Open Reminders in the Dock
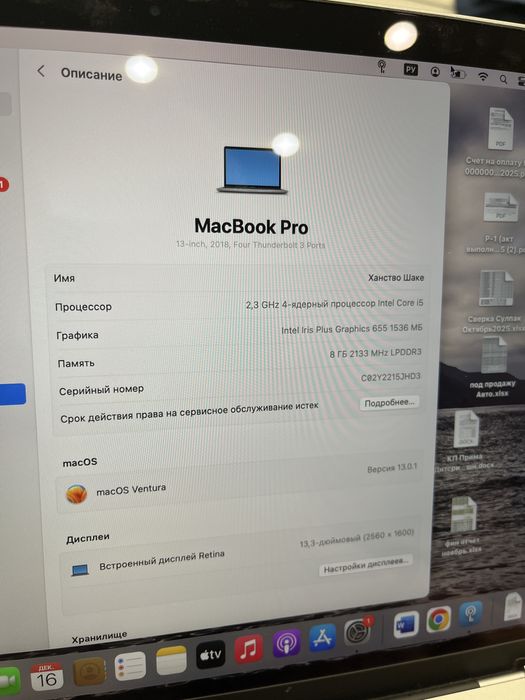 pyautogui.click(x=130, y=666)
